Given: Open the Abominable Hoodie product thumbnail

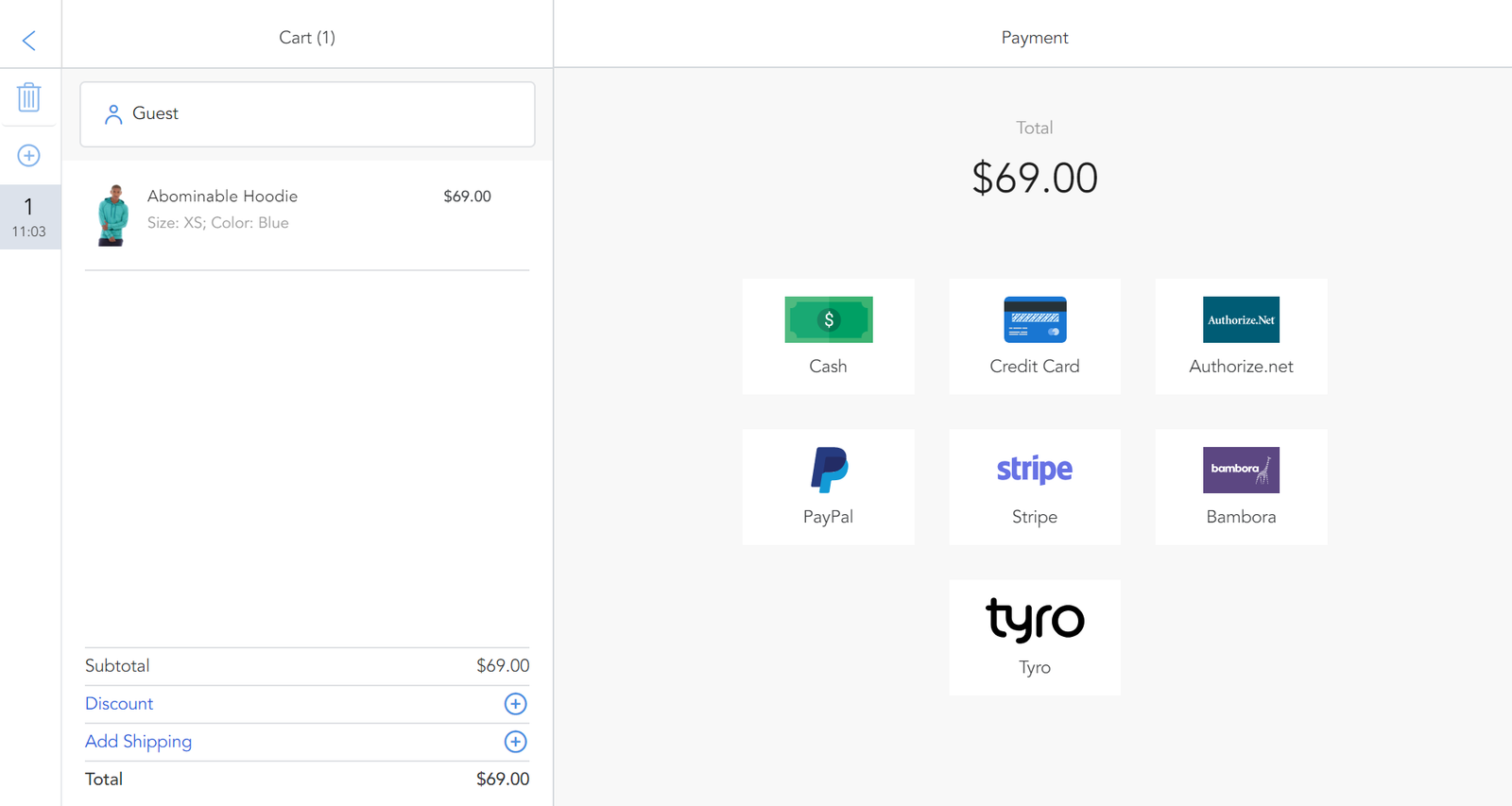Looking at the screenshot, I should (112, 215).
